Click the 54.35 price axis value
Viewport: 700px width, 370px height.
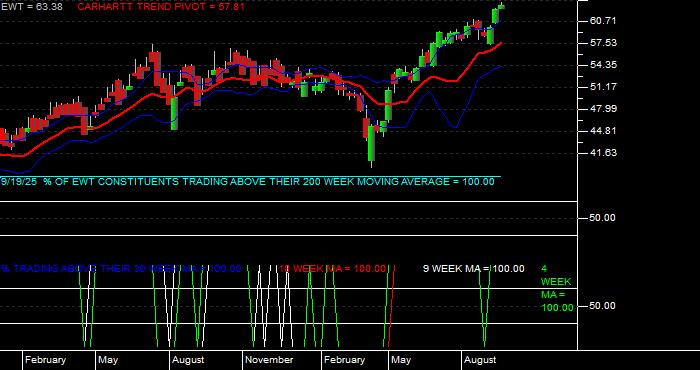(x=603, y=65)
